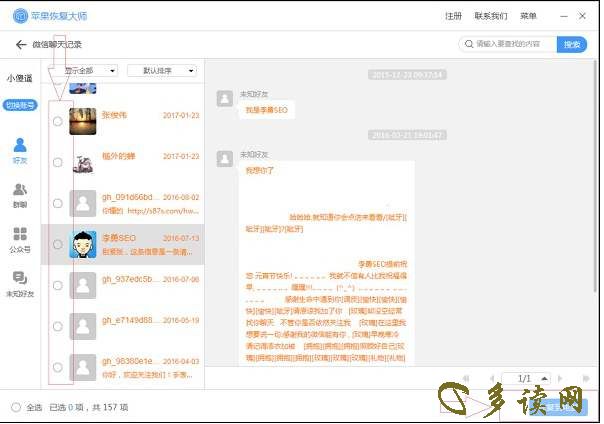604x424 pixels.
Task: Open the 好友 friends section
Action: pos(20,151)
